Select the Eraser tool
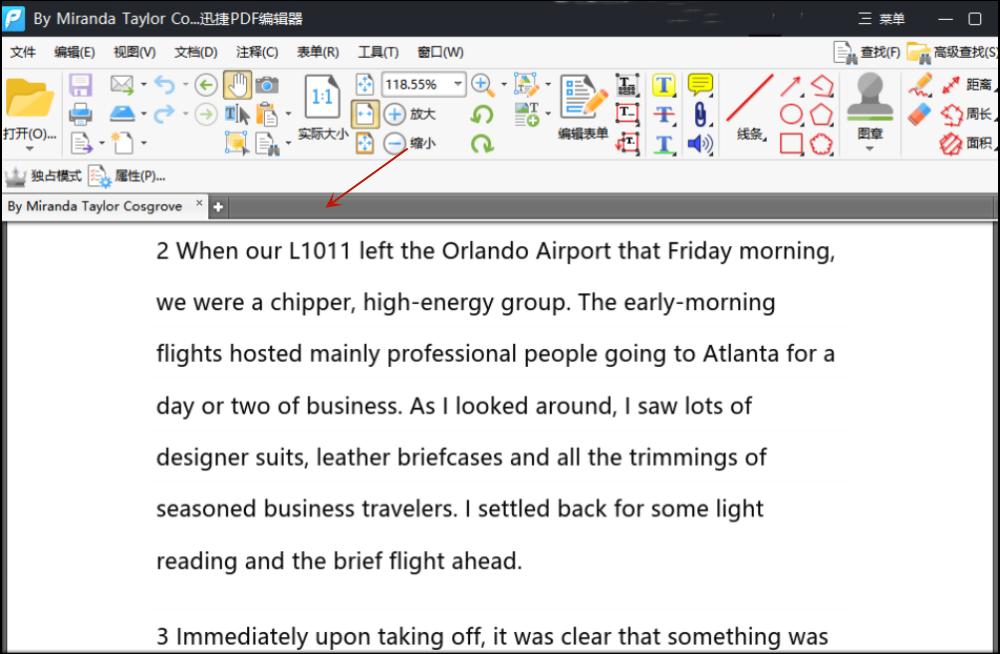The height and width of the screenshot is (654, 1000). 920,115
